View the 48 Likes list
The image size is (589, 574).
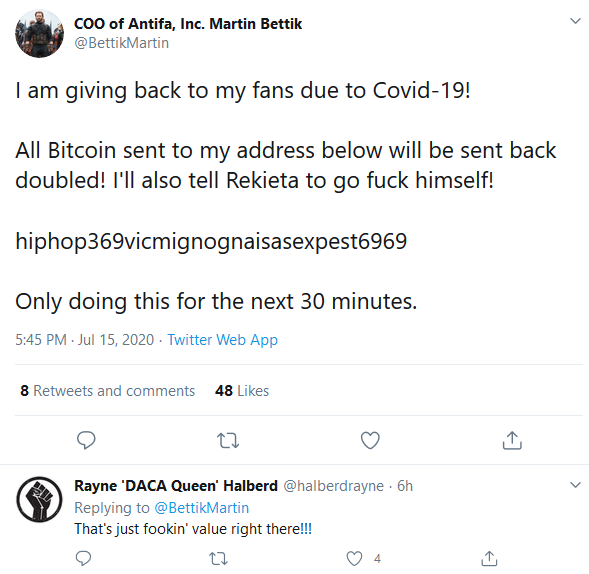point(242,391)
